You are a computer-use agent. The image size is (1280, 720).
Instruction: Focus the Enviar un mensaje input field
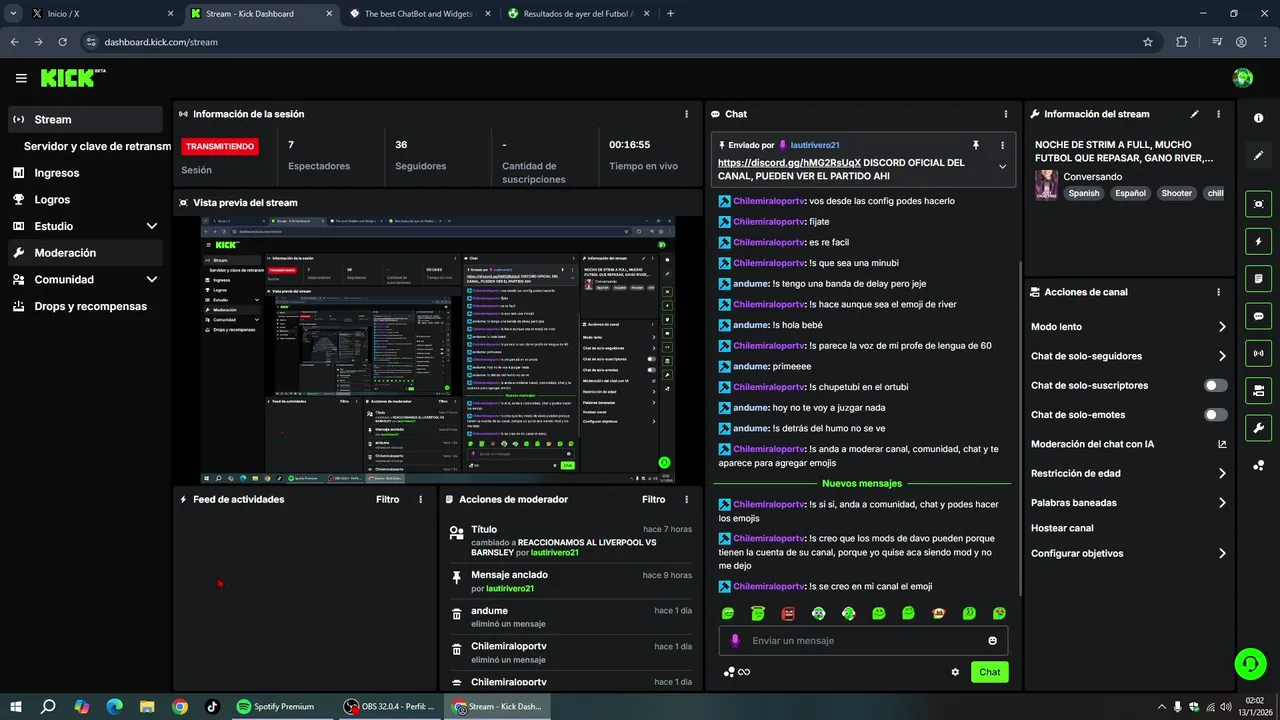pos(863,641)
